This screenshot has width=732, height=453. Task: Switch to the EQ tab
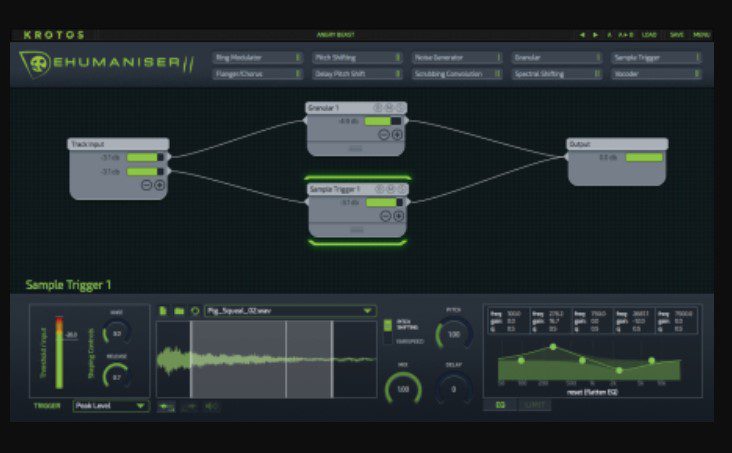500,405
